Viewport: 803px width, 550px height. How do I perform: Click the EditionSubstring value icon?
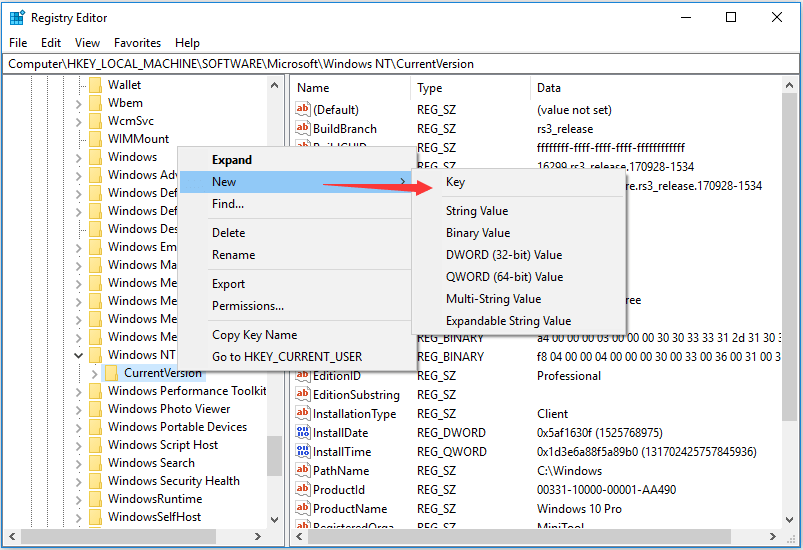(x=303, y=394)
